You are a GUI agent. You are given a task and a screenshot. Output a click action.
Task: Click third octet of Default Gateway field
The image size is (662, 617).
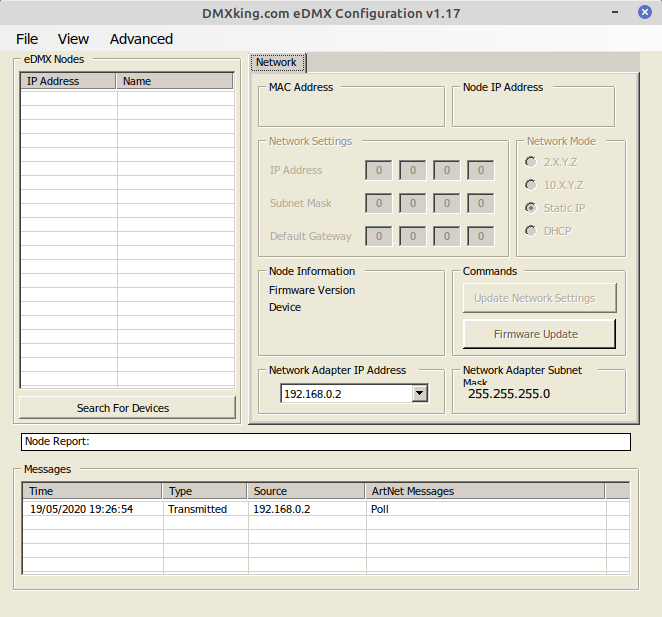[447, 236]
